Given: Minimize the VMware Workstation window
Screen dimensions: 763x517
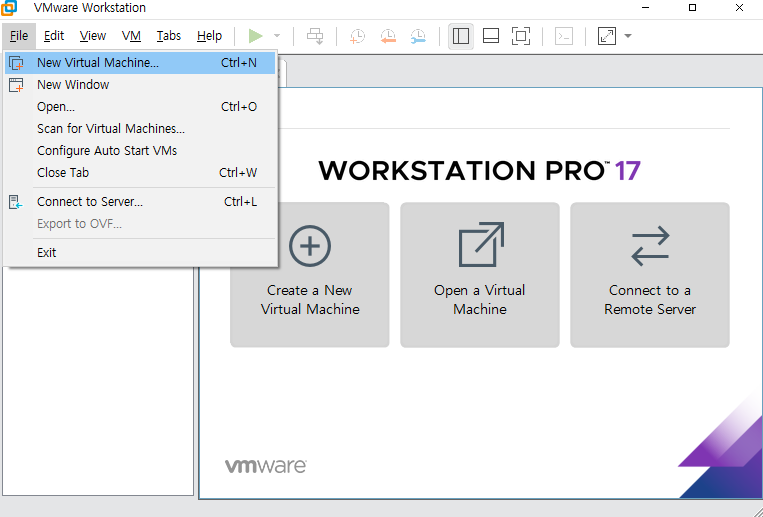Looking at the screenshot, I should pyautogui.click(x=645, y=7).
